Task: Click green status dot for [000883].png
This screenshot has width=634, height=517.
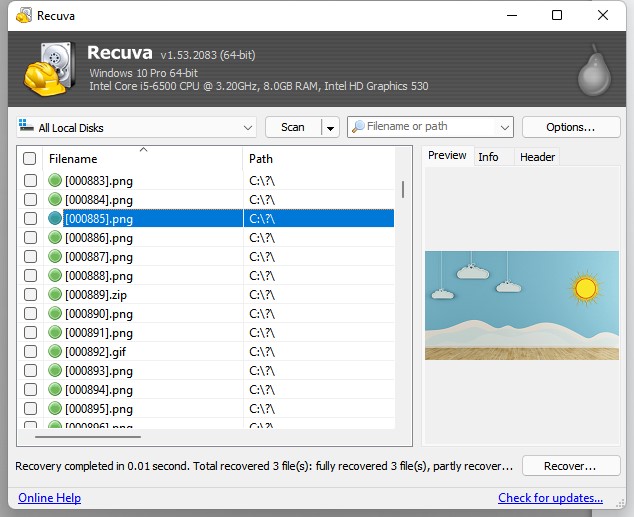Action: pyautogui.click(x=55, y=180)
